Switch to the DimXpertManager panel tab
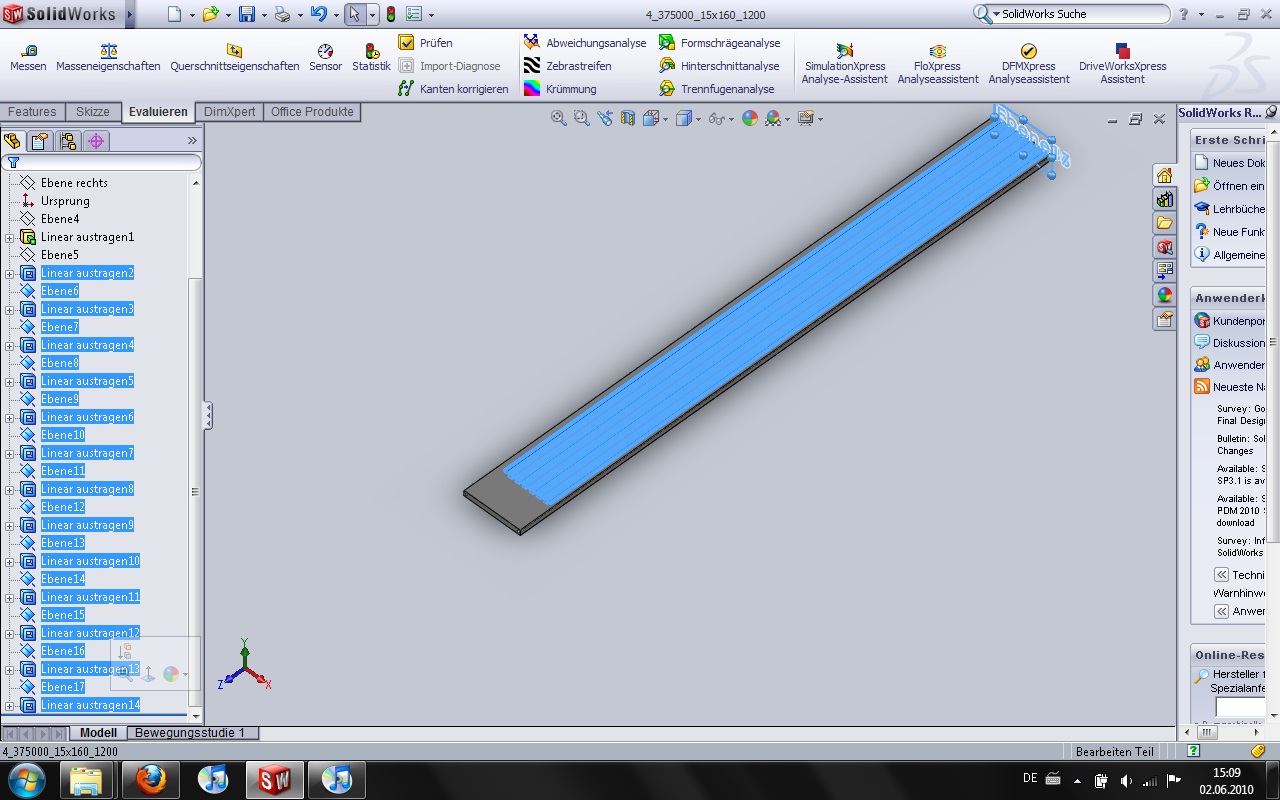The width and height of the screenshot is (1280, 800). pyautogui.click(x=96, y=141)
